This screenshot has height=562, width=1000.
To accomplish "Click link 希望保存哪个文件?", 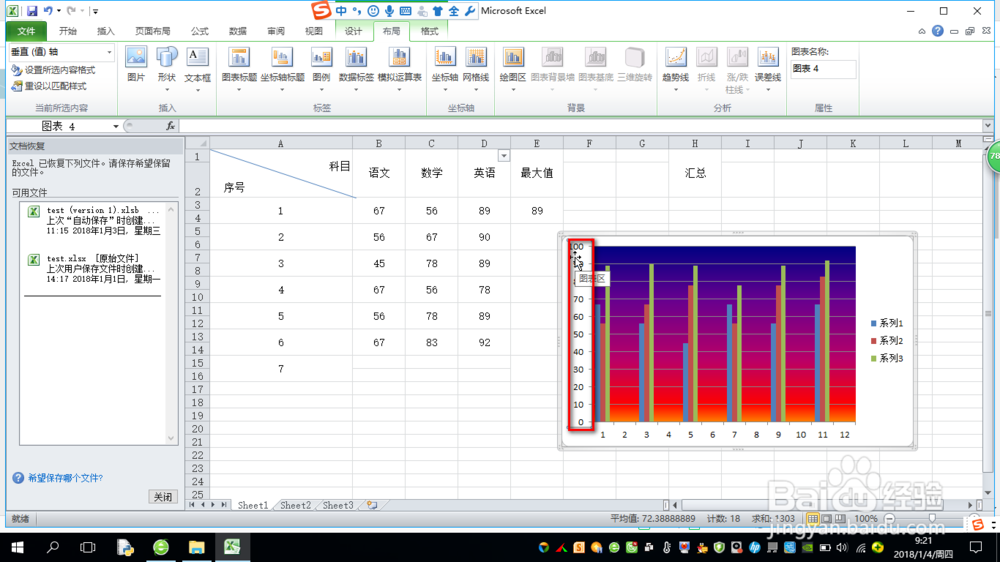I will [65, 478].
